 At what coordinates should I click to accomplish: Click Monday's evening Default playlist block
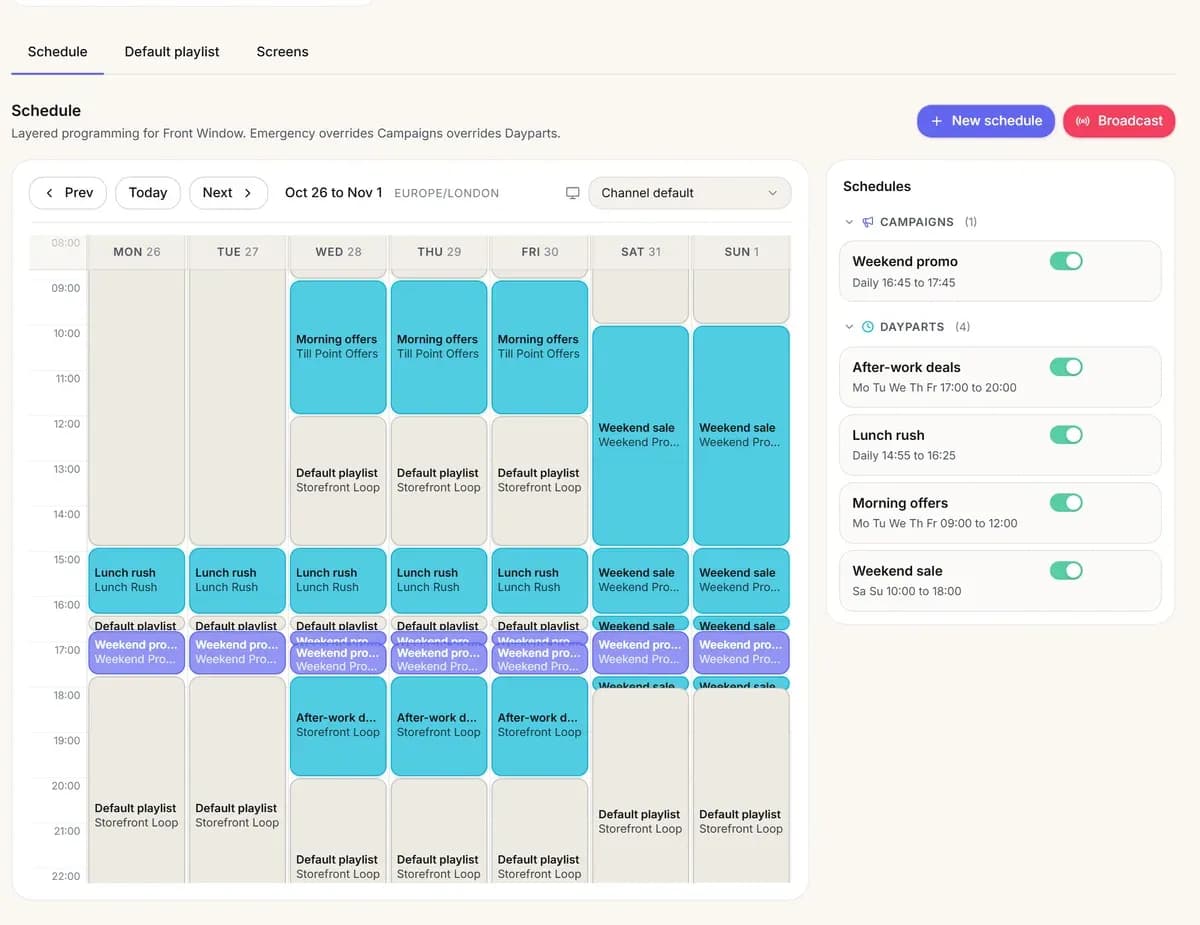tap(137, 780)
